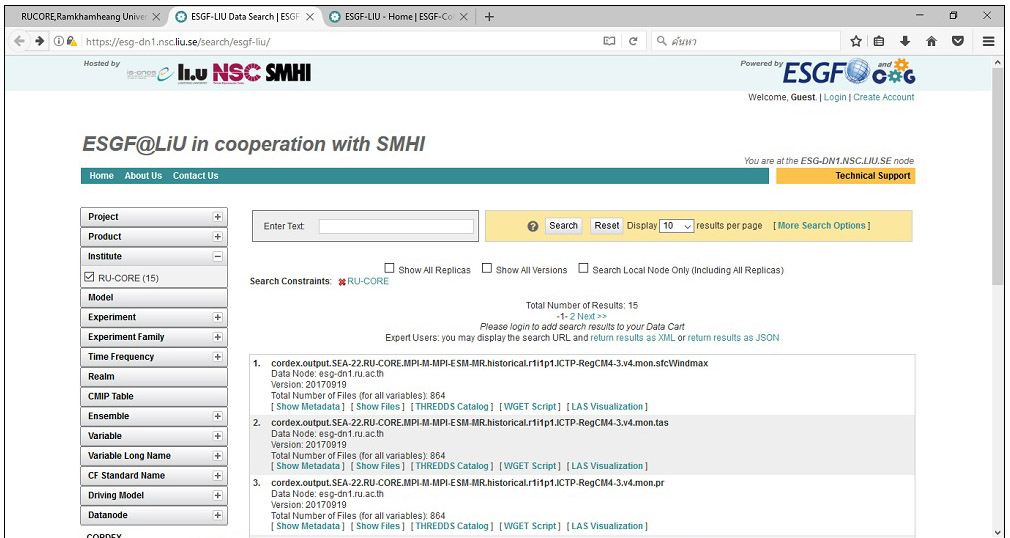The height and width of the screenshot is (538, 1010).
Task: Click the IS-ENES logo in header
Action: 150,73
